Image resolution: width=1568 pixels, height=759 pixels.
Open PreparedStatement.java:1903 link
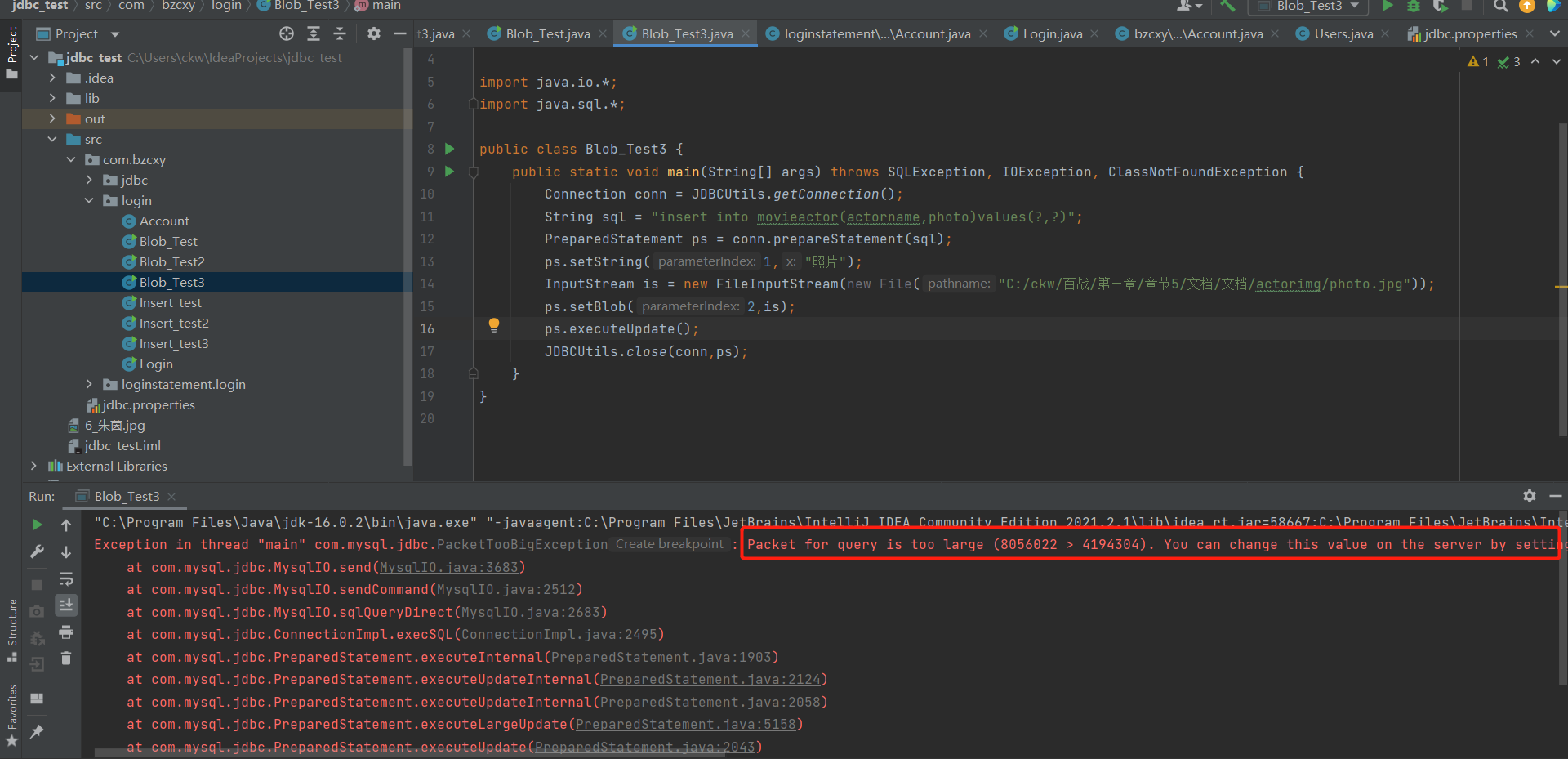[661, 657]
